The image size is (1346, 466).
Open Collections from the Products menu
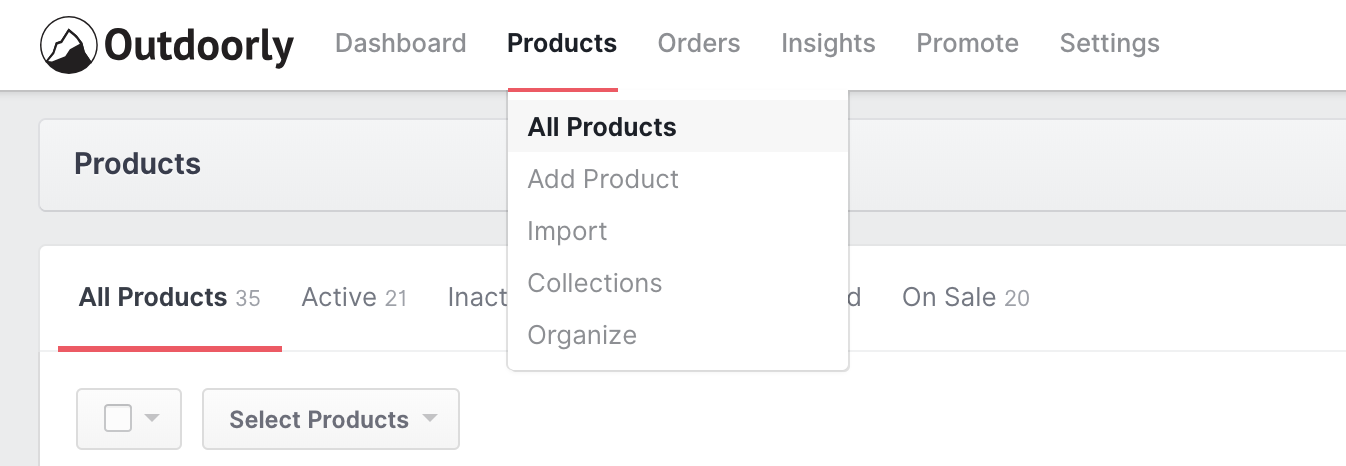tap(595, 283)
